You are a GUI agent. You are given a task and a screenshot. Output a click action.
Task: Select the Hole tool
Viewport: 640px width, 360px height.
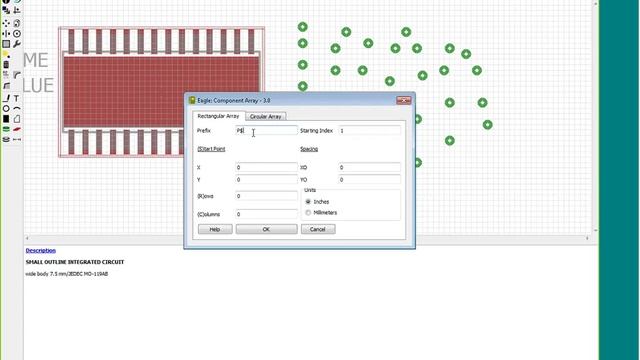click(6, 140)
